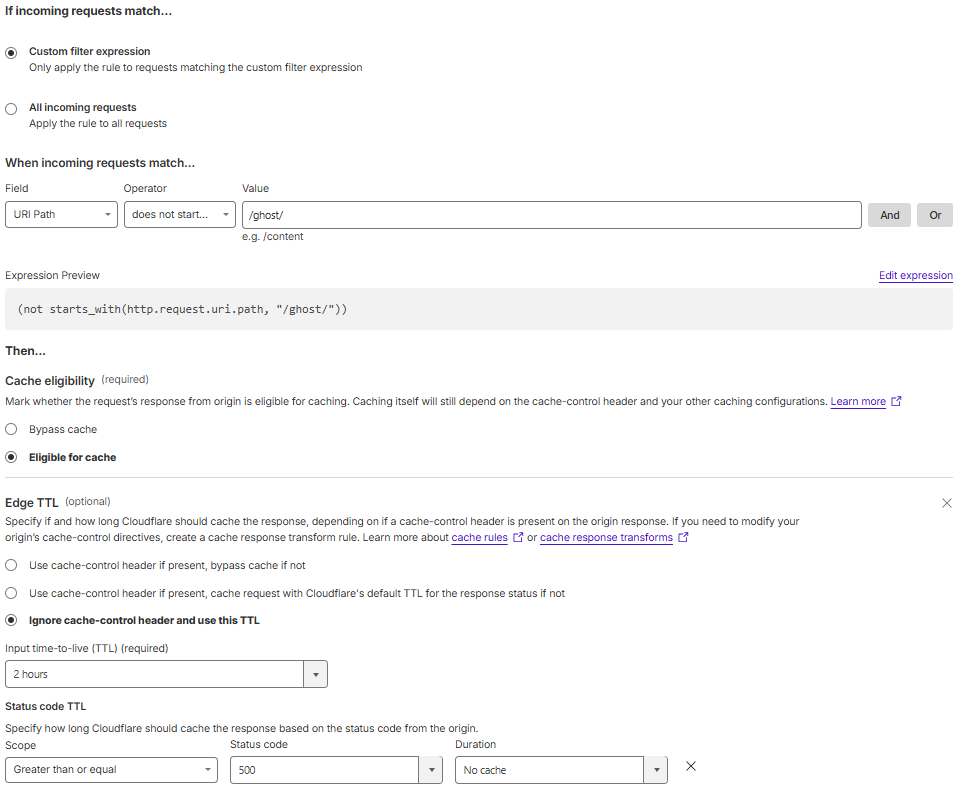Click the Duration dropdown arrow

point(656,770)
